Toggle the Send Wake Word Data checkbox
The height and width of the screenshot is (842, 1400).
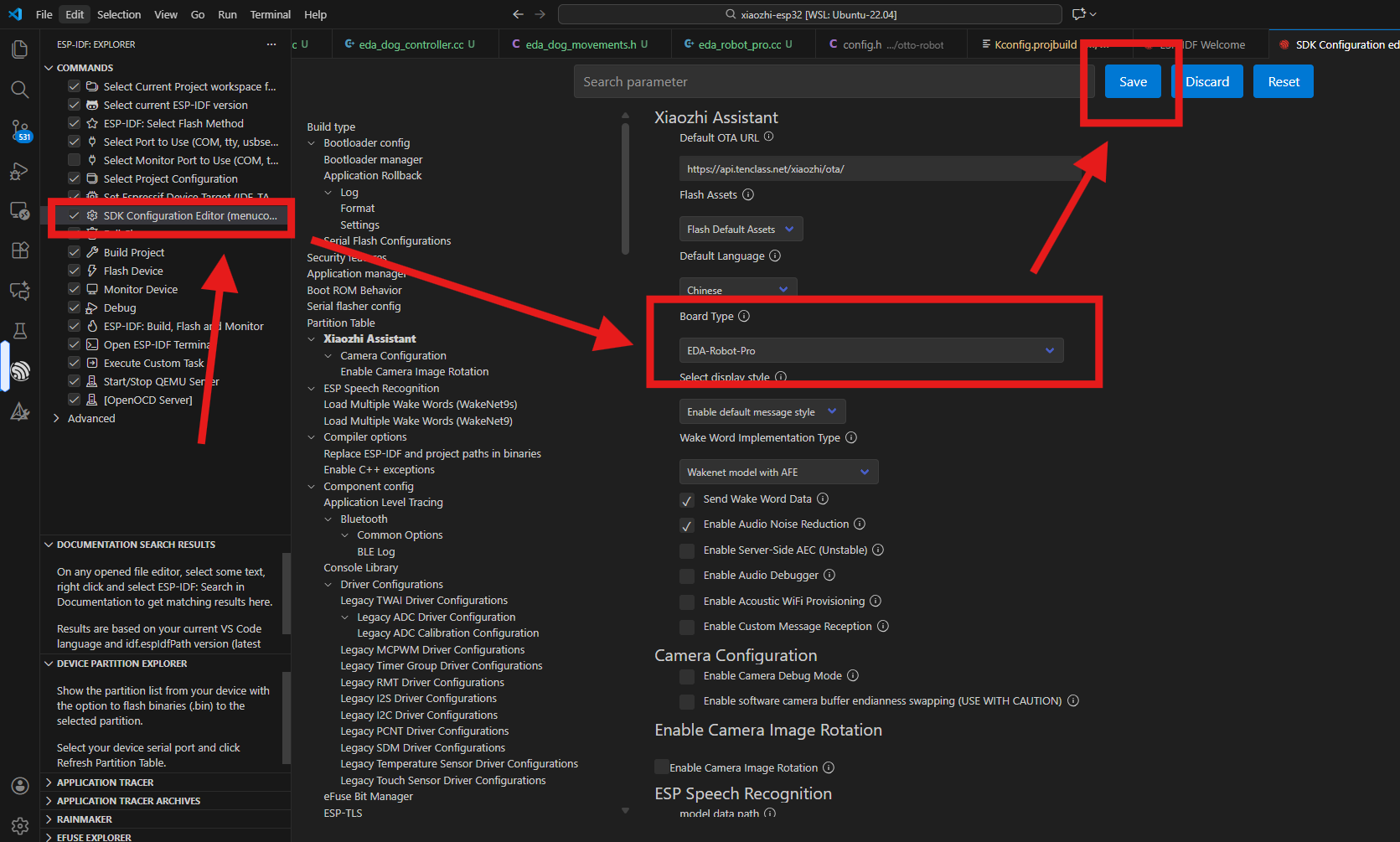687,500
